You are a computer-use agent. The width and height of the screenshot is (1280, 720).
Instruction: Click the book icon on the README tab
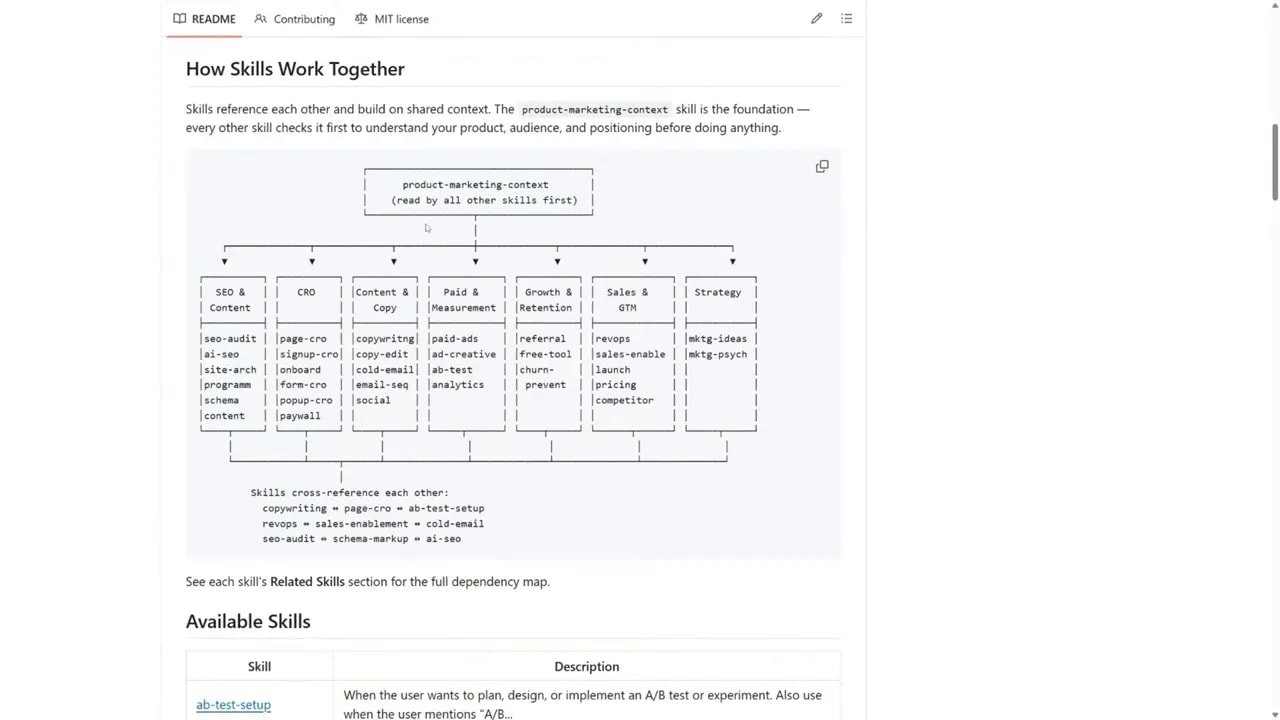pos(179,18)
